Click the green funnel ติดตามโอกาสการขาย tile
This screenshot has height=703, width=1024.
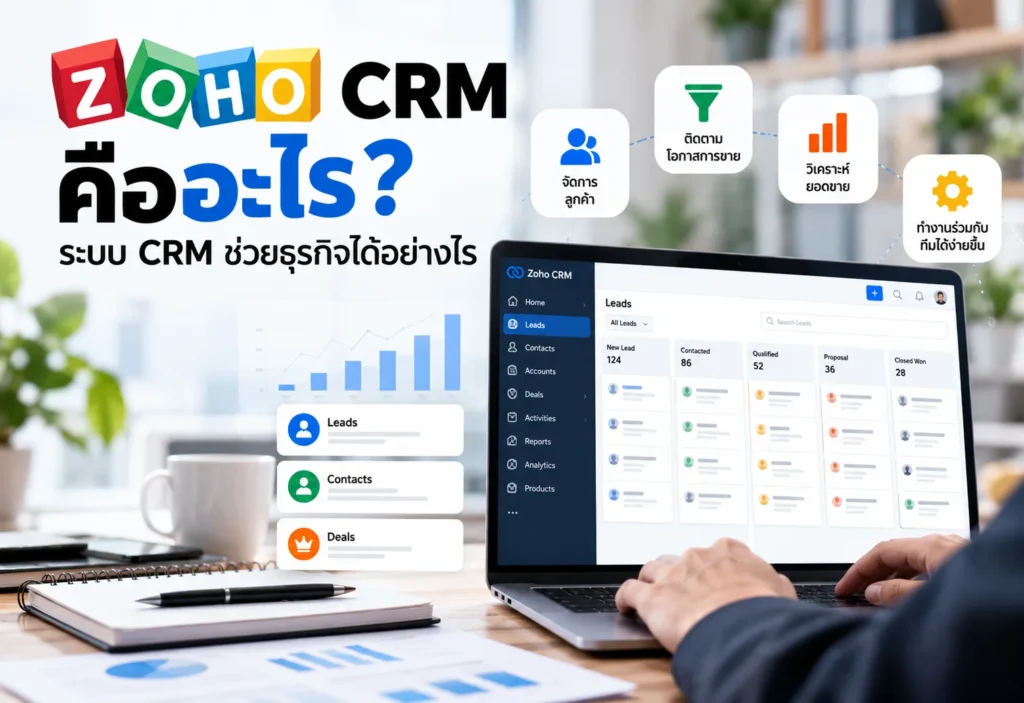(703, 119)
